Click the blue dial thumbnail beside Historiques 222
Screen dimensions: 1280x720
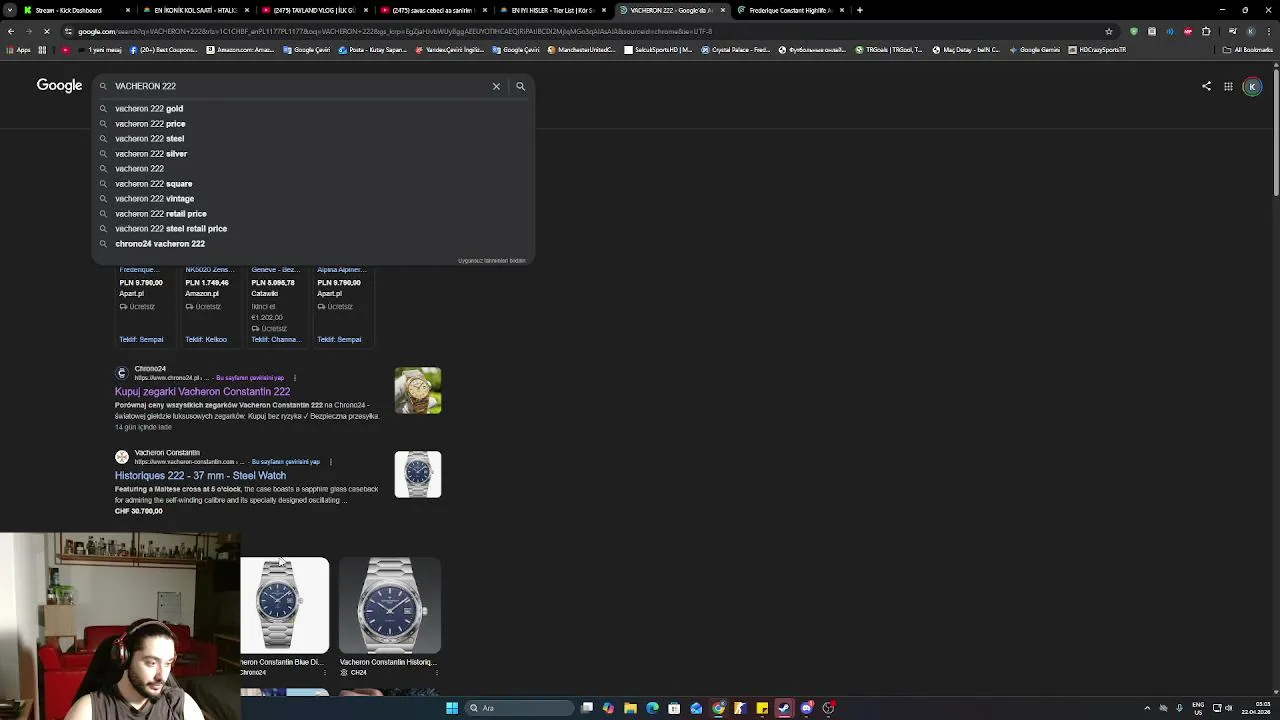418,474
